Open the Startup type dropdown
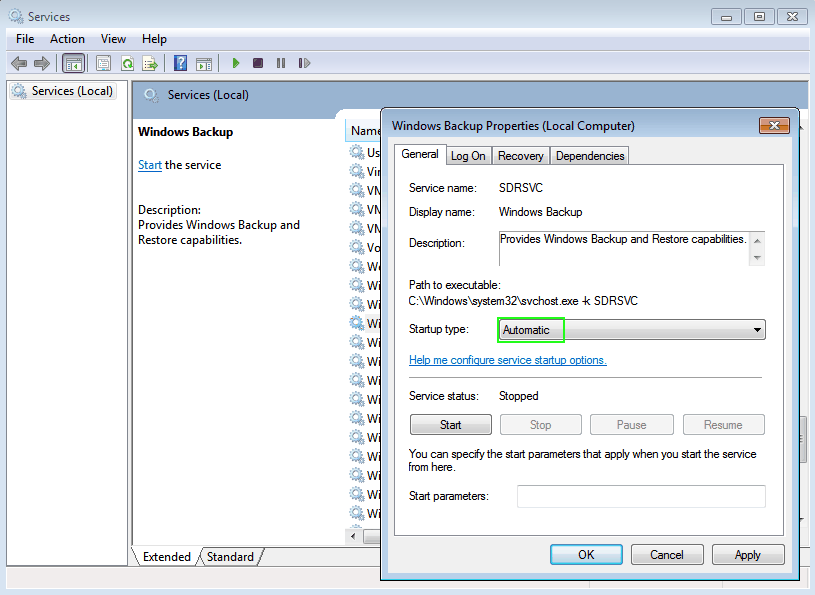The width and height of the screenshot is (815, 595). (632, 330)
